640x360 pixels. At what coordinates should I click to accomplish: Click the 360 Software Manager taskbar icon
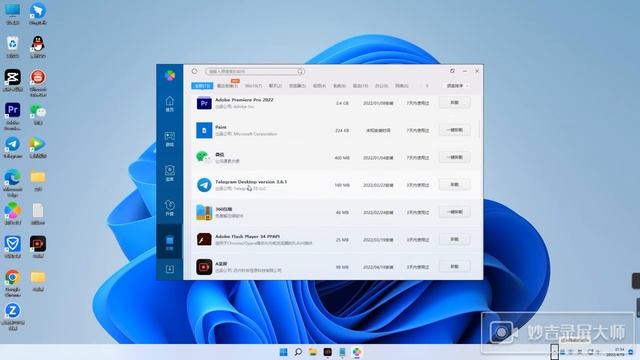pyautogui.click(x=357, y=352)
